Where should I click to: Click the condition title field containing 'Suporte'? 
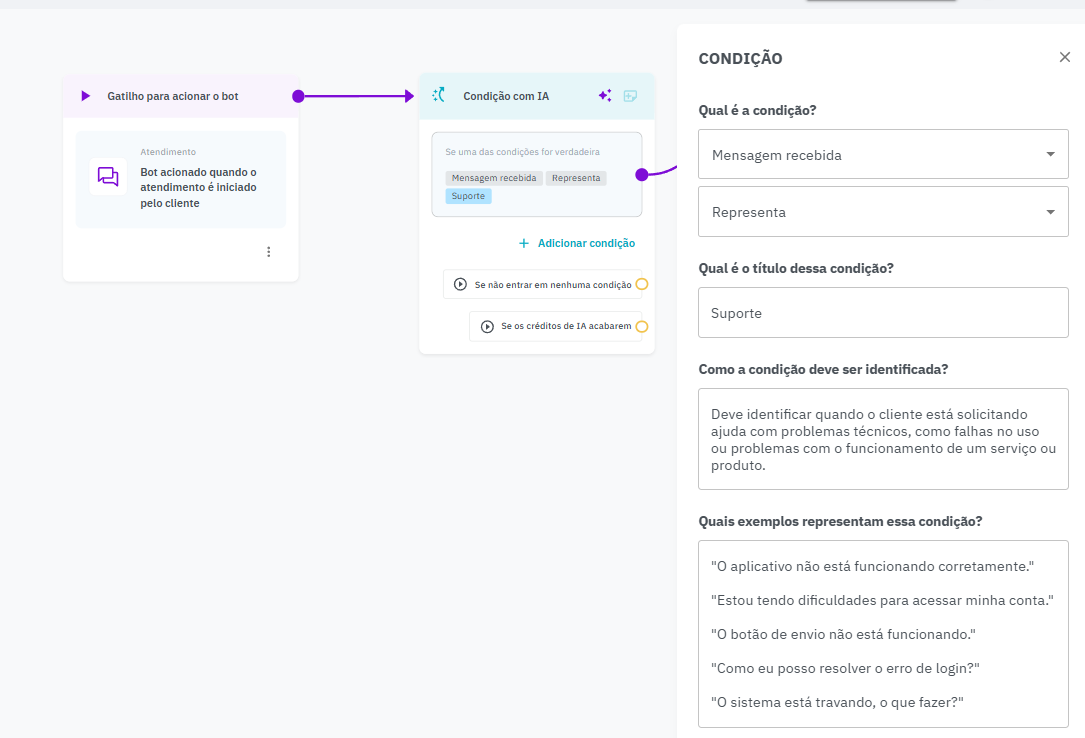pyautogui.click(x=883, y=313)
